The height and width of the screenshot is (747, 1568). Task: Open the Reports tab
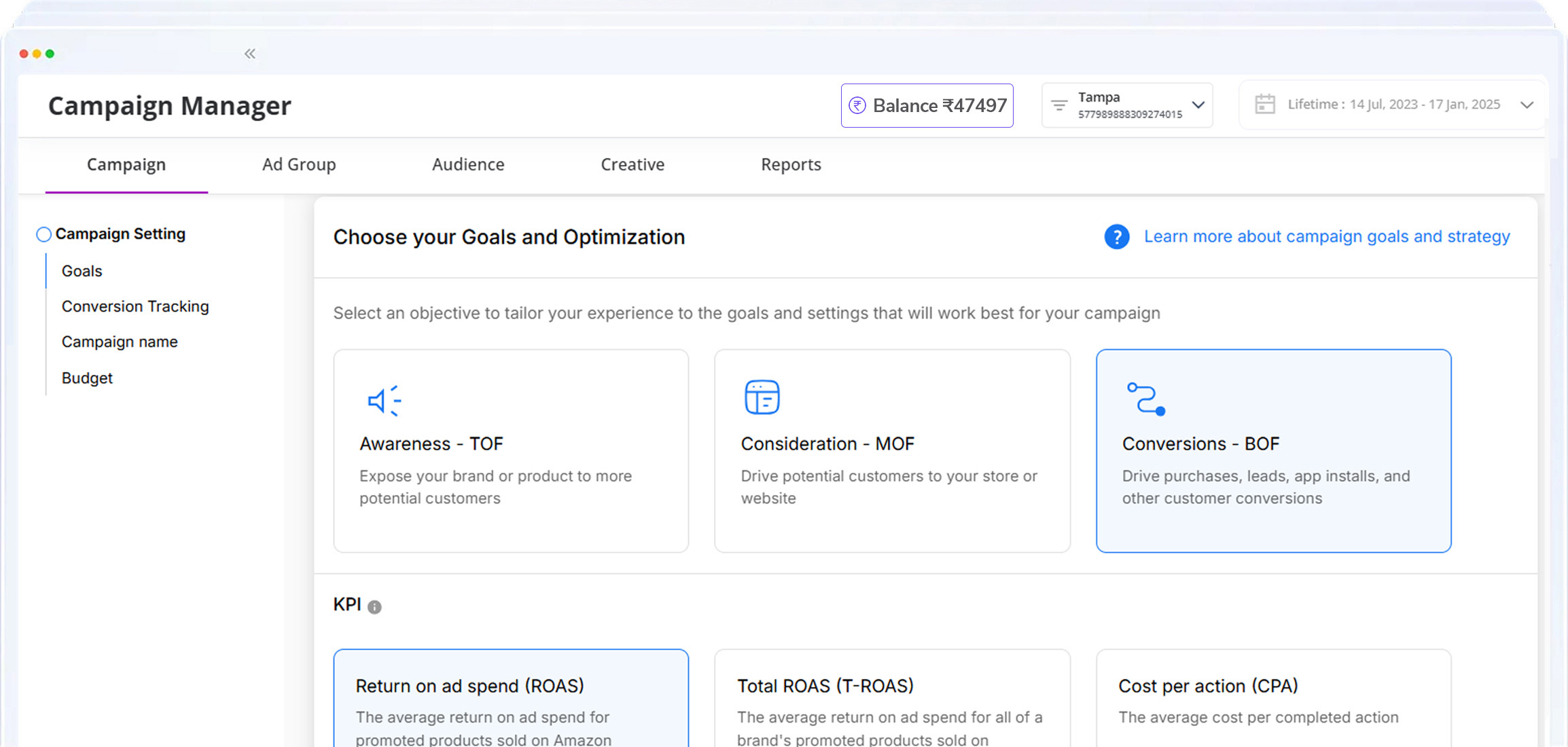click(791, 164)
